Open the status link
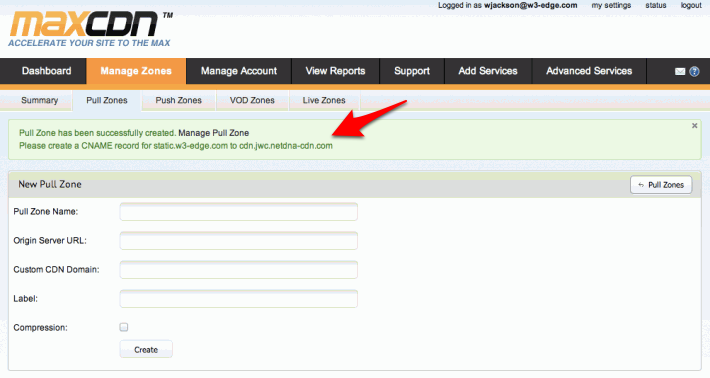 click(x=656, y=5)
